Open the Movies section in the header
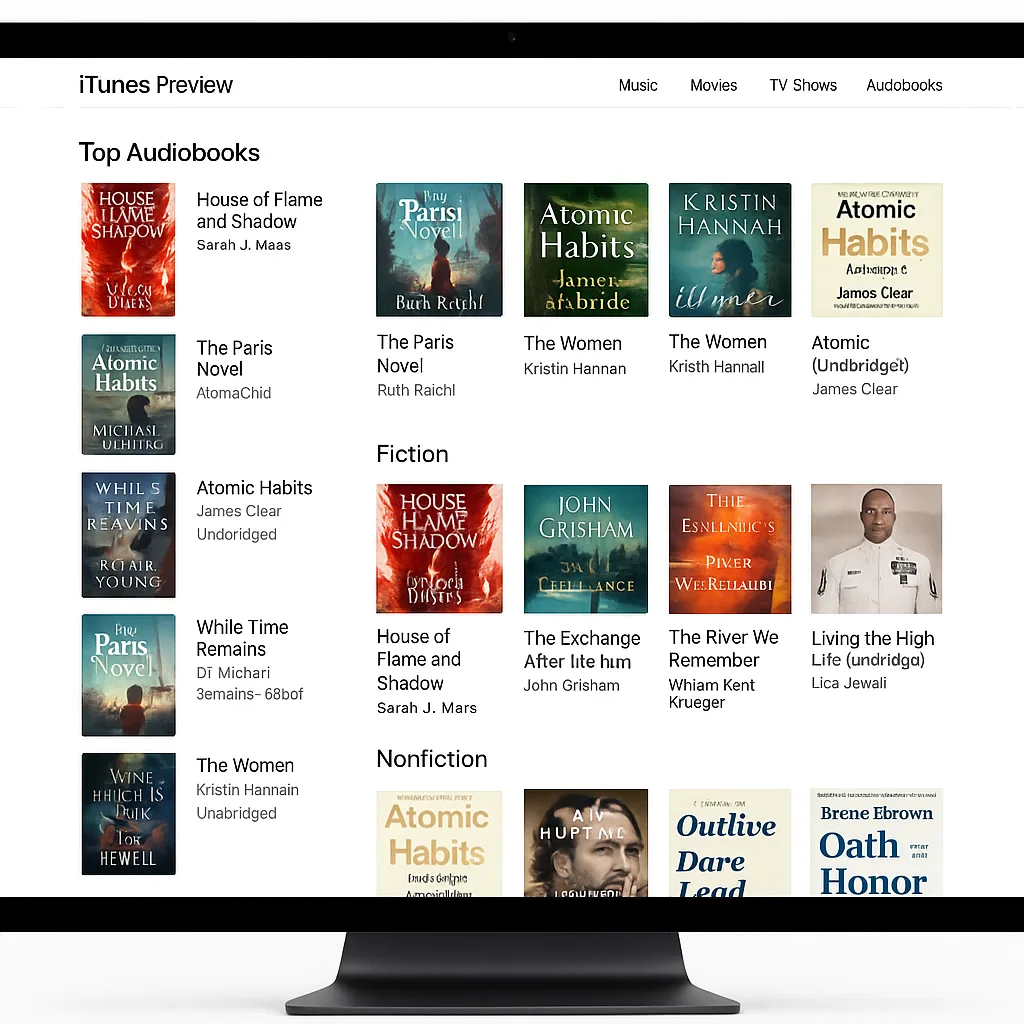Viewport: 1024px width, 1024px height. (x=713, y=86)
